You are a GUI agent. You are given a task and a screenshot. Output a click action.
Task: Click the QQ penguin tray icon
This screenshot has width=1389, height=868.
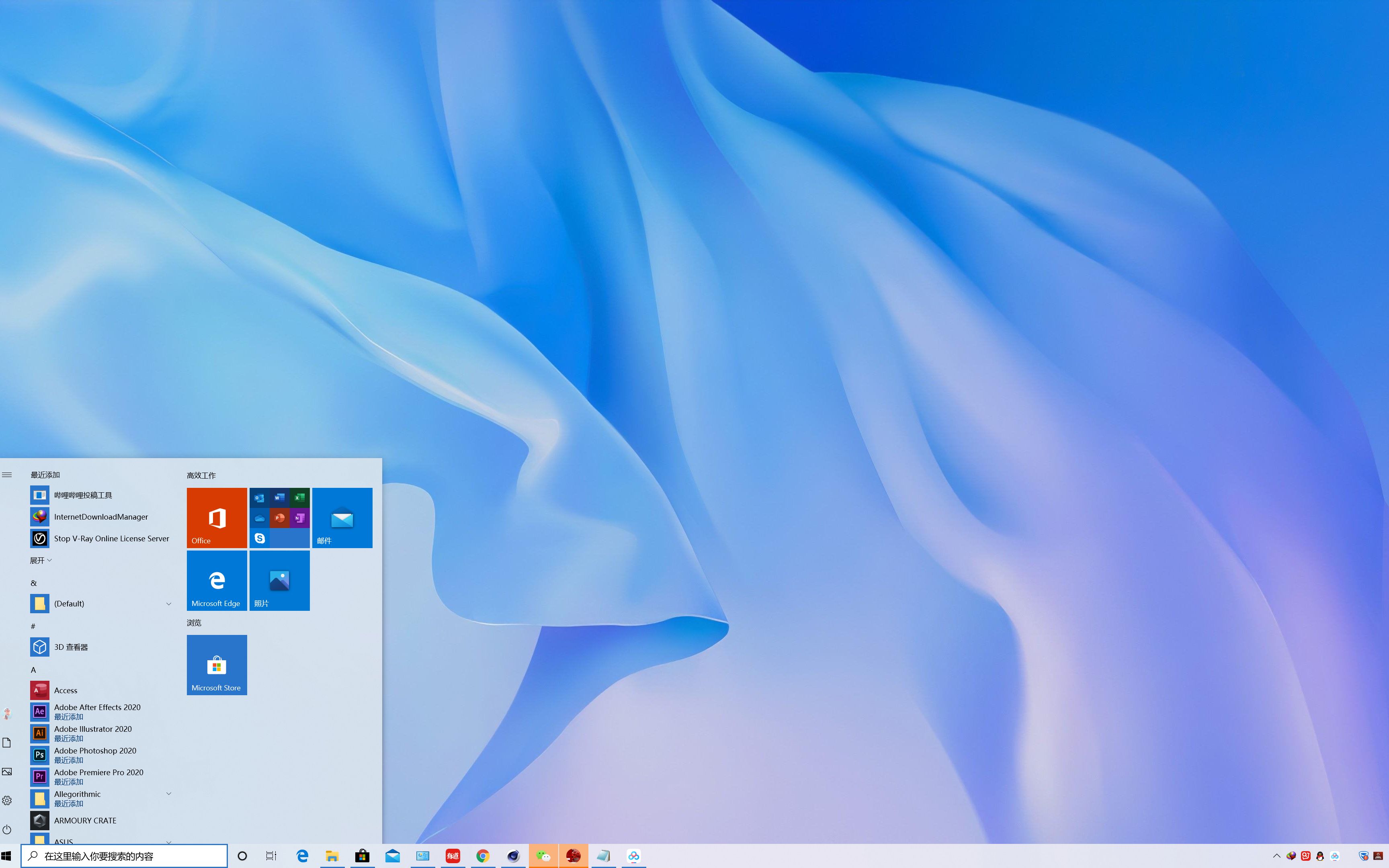pyautogui.click(x=1320, y=856)
